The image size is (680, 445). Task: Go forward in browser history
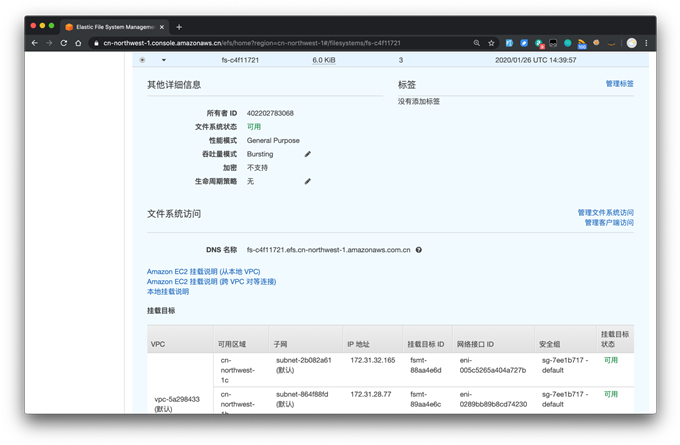point(49,43)
